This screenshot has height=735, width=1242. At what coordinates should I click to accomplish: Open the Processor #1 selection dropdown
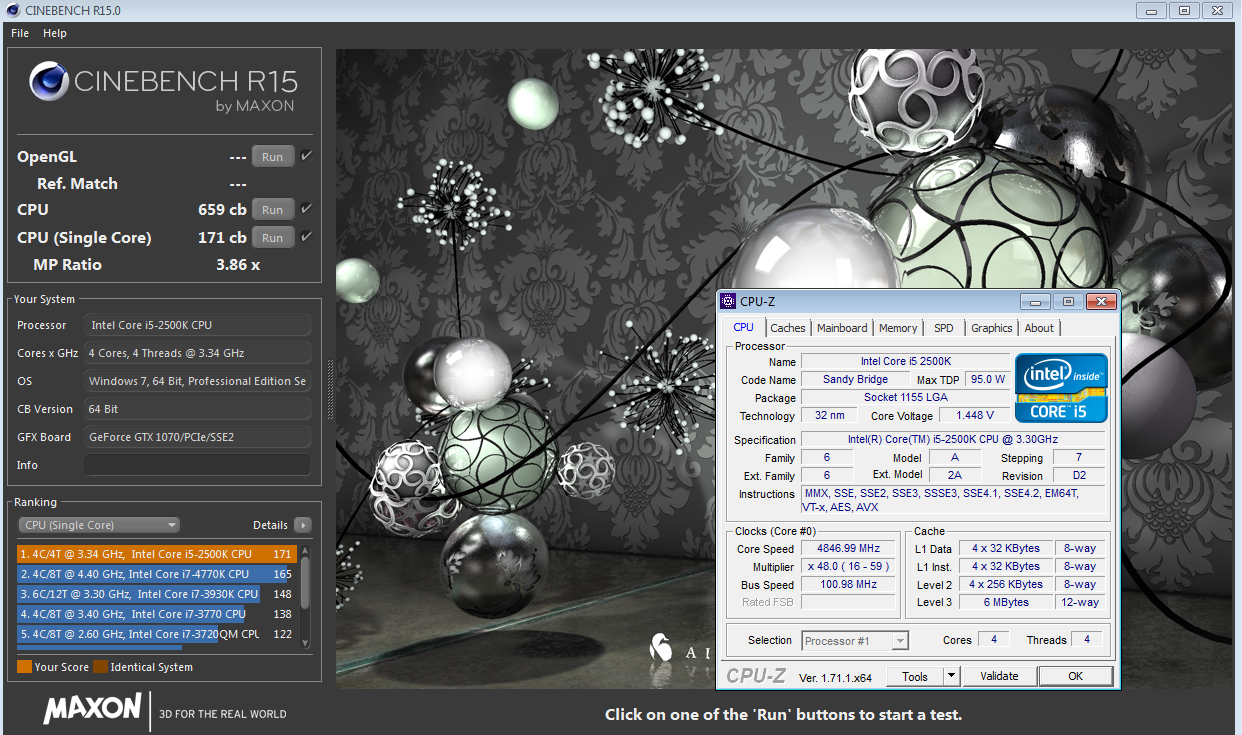coord(855,641)
